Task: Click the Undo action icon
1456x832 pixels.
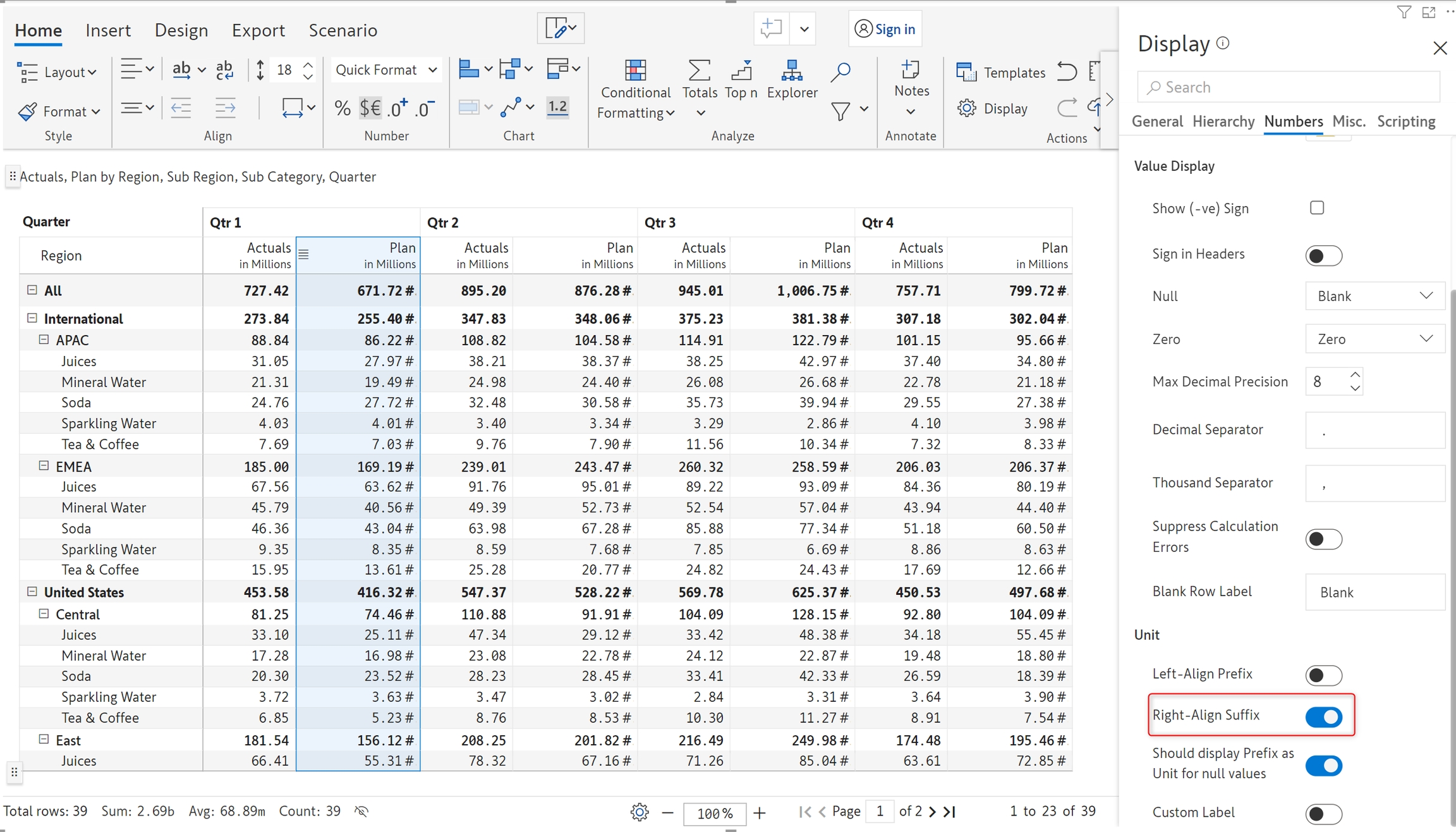Action: (x=1067, y=72)
